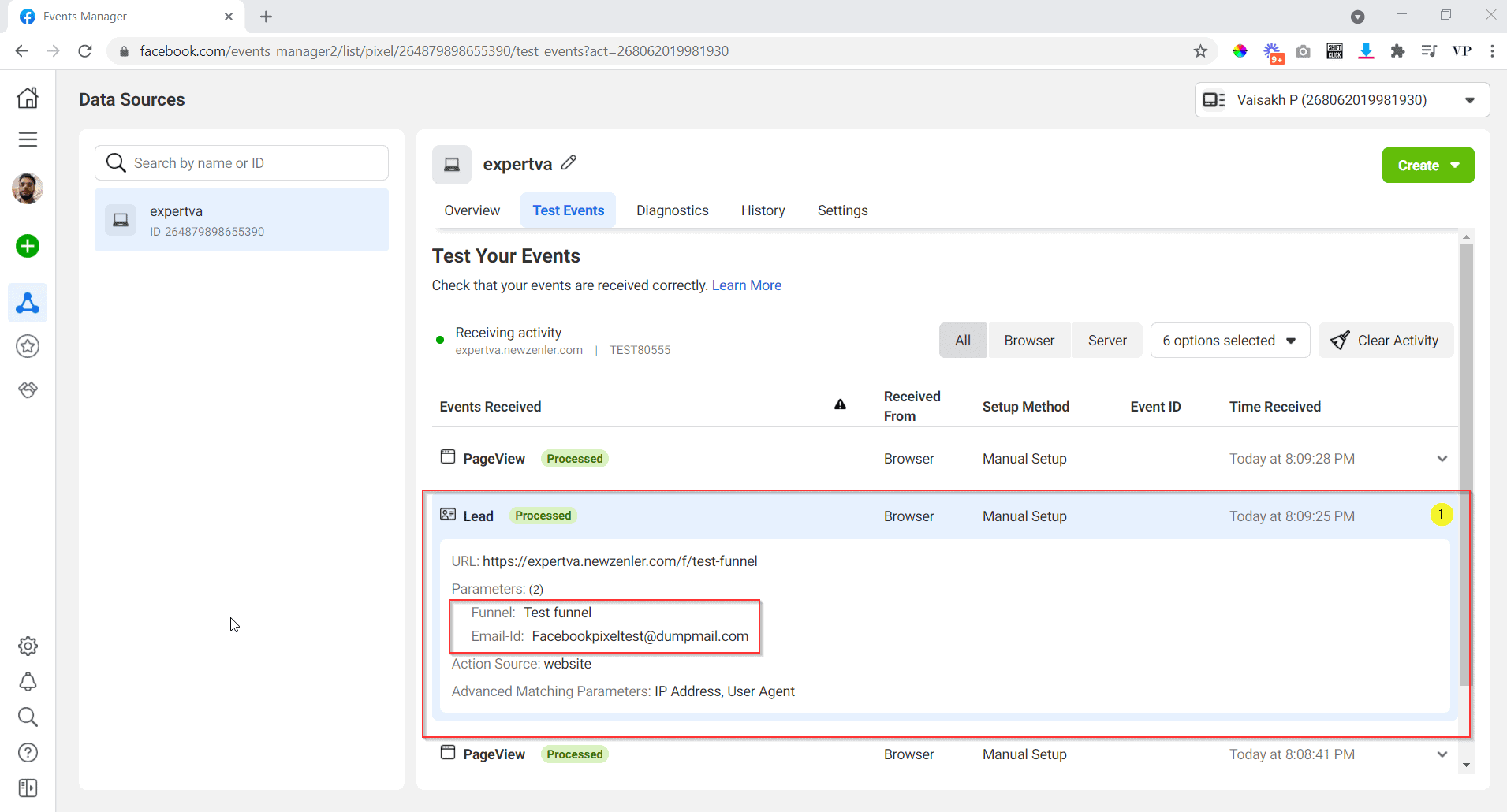Open the Help question mark icon
The image size is (1507, 812).
(28, 752)
